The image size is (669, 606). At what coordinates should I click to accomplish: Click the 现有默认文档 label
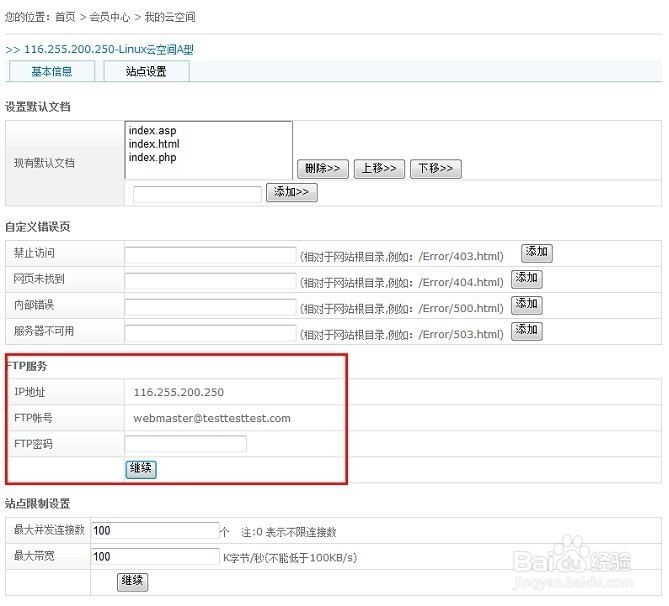44,163
